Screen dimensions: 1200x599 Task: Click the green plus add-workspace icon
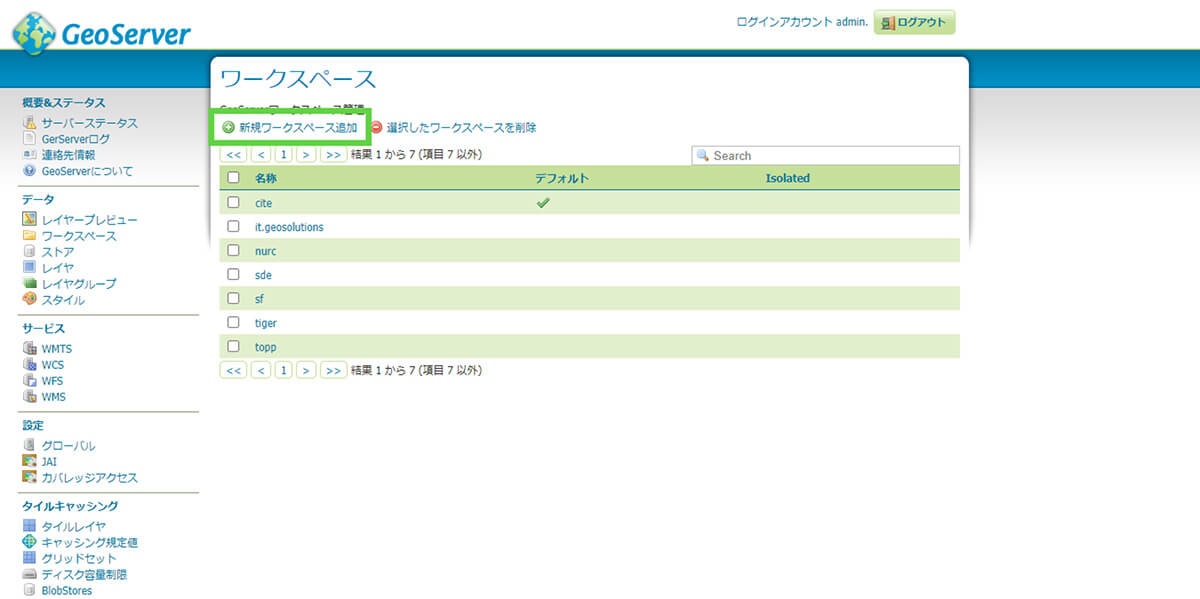point(228,128)
